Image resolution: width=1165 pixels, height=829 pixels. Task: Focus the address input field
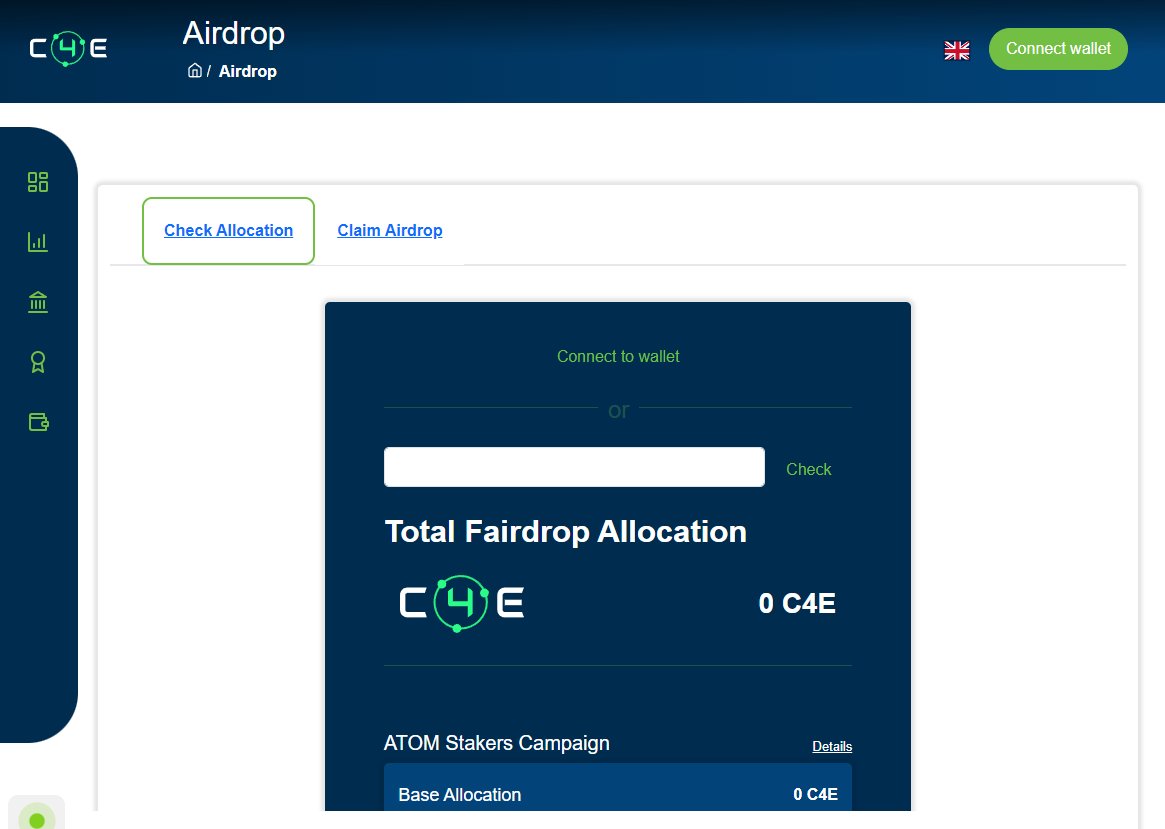point(574,467)
